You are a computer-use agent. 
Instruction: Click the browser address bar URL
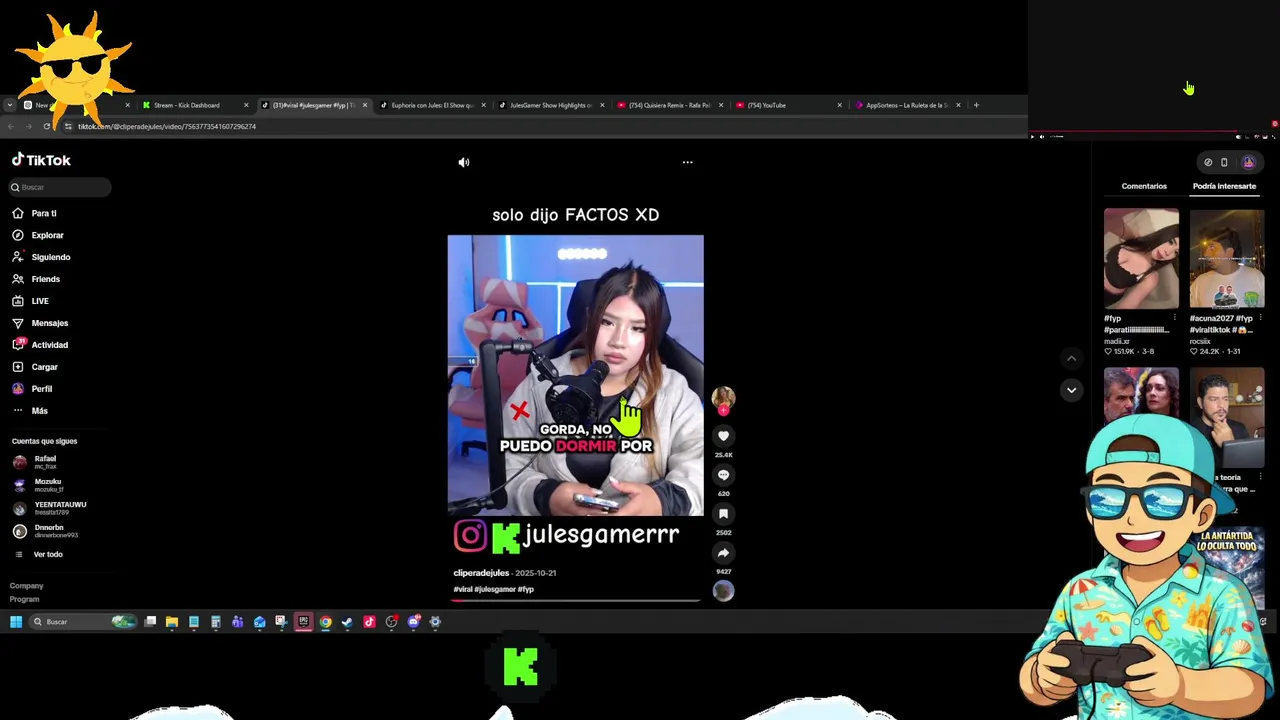[x=167, y=127]
